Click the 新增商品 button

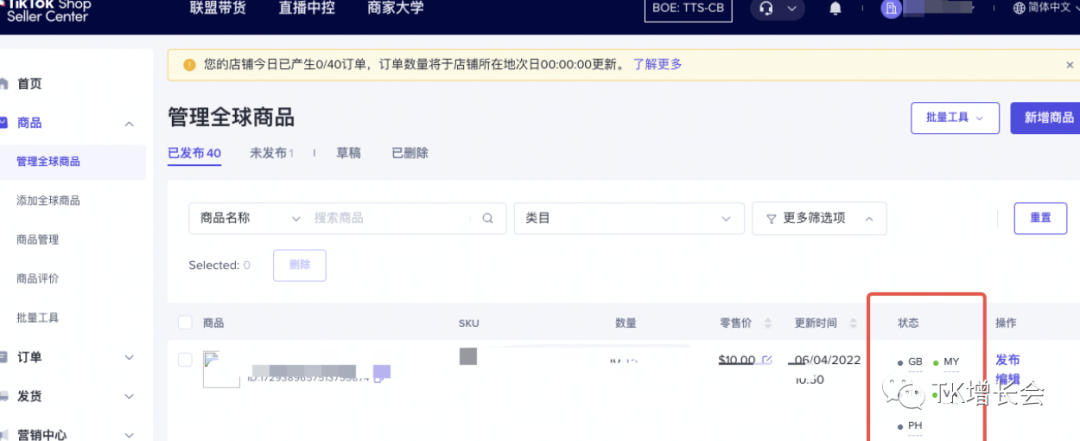(x=1046, y=117)
